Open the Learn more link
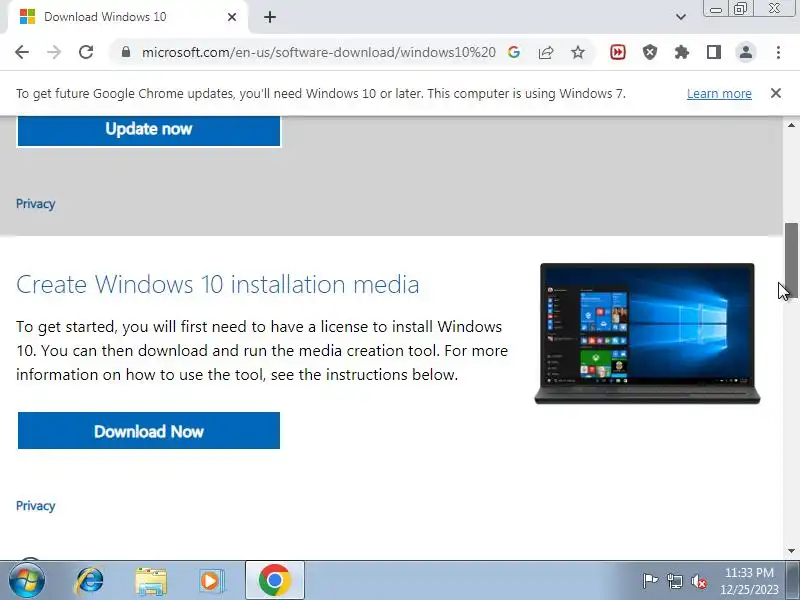Screen dimensions: 800x600 pyautogui.click(x=719, y=94)
